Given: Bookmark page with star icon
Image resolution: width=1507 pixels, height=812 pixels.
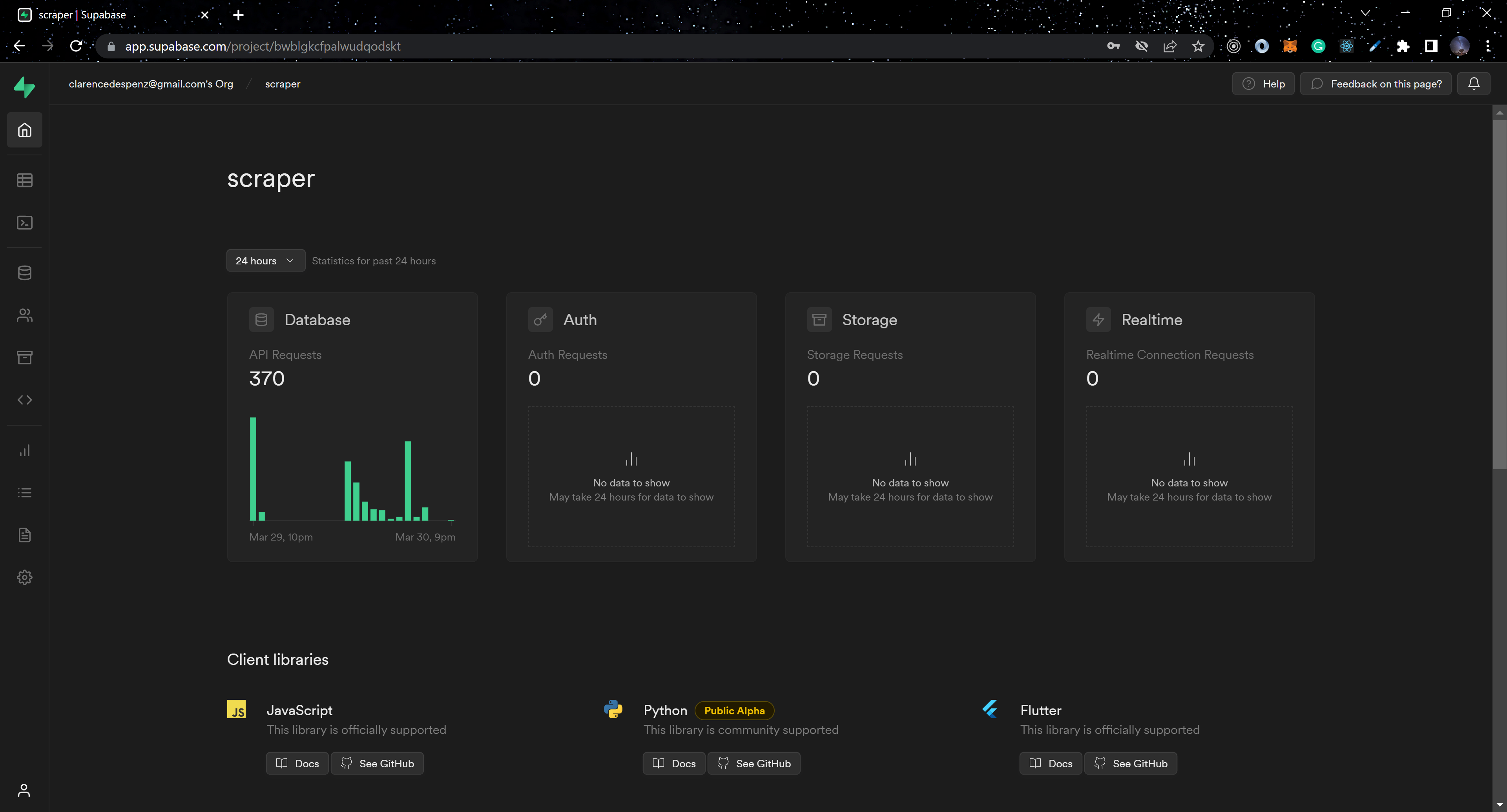Looking at the screenshot, I should click(1198, 46).
